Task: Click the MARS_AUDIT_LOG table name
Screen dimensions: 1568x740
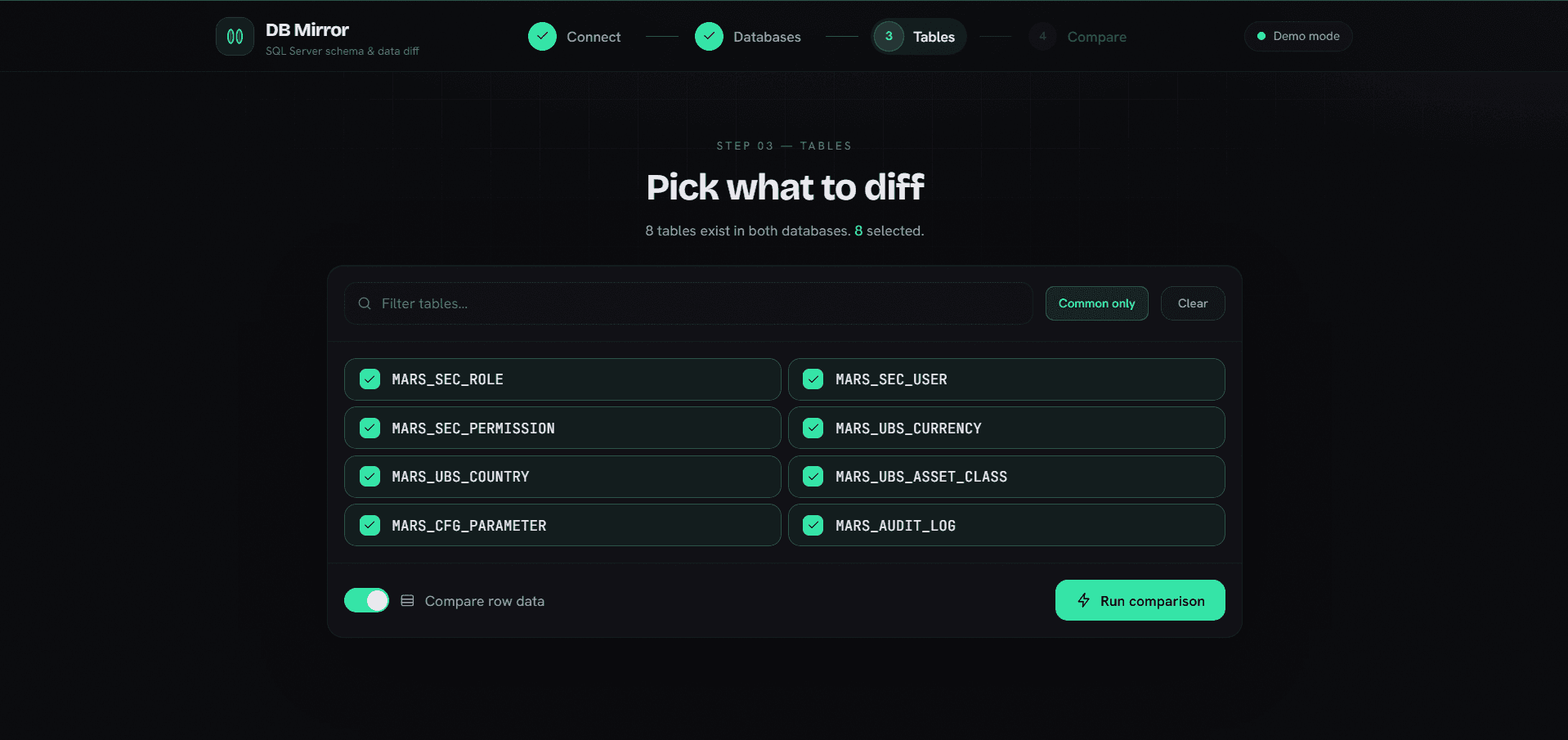Action: pos(895,525)
